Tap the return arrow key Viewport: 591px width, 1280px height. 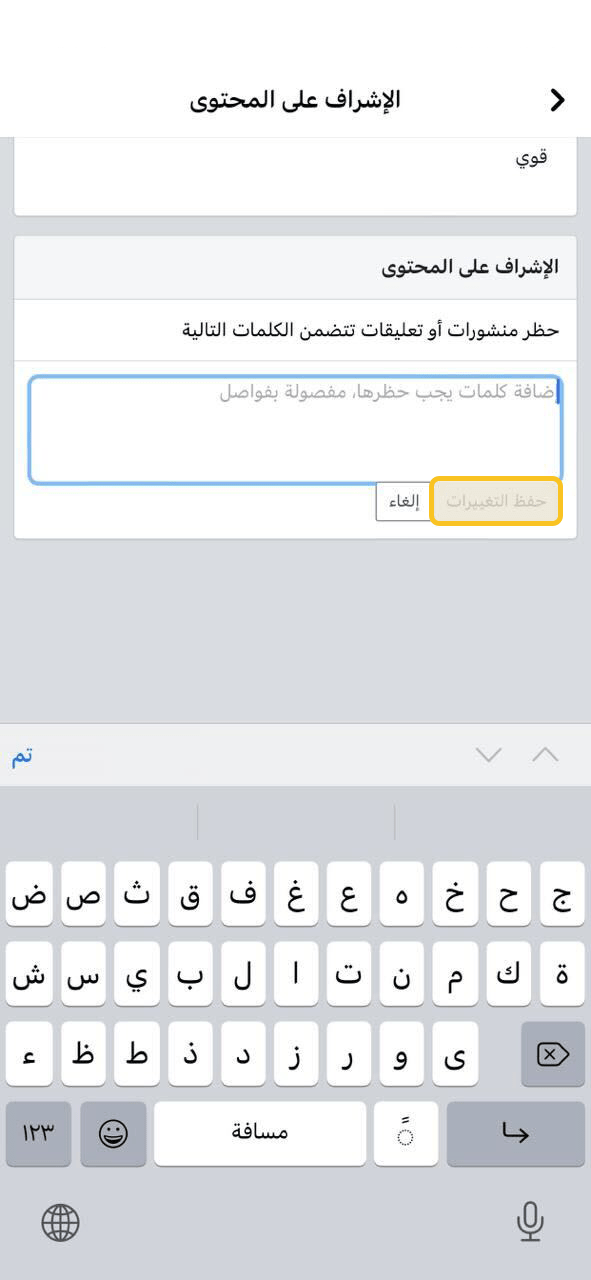[516, 1134]
